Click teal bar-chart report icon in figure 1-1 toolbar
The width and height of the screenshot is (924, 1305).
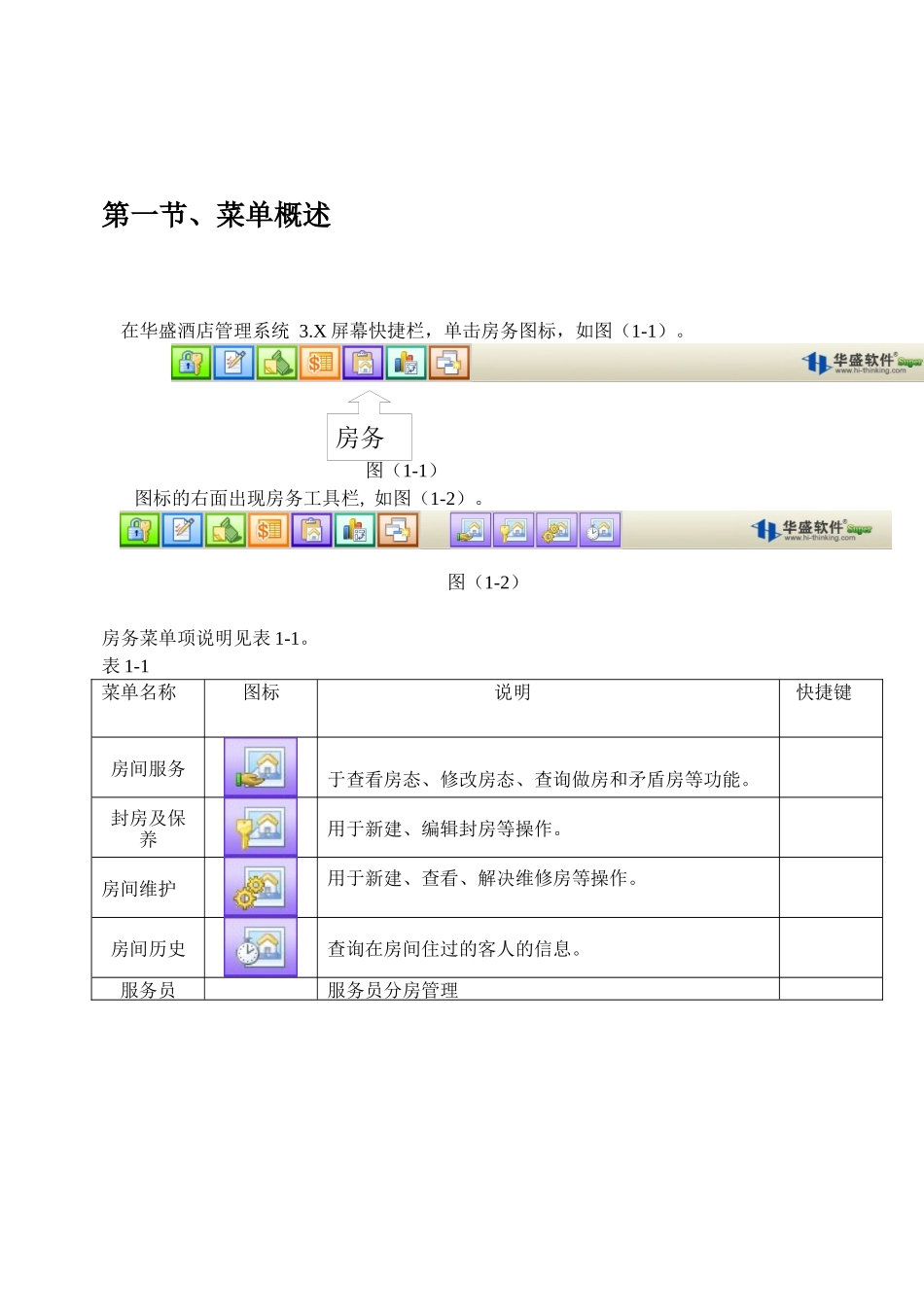point(406,363)
